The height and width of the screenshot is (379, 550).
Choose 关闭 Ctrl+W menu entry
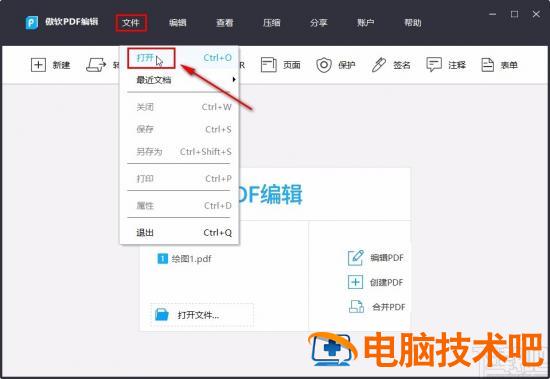point(180,107)
